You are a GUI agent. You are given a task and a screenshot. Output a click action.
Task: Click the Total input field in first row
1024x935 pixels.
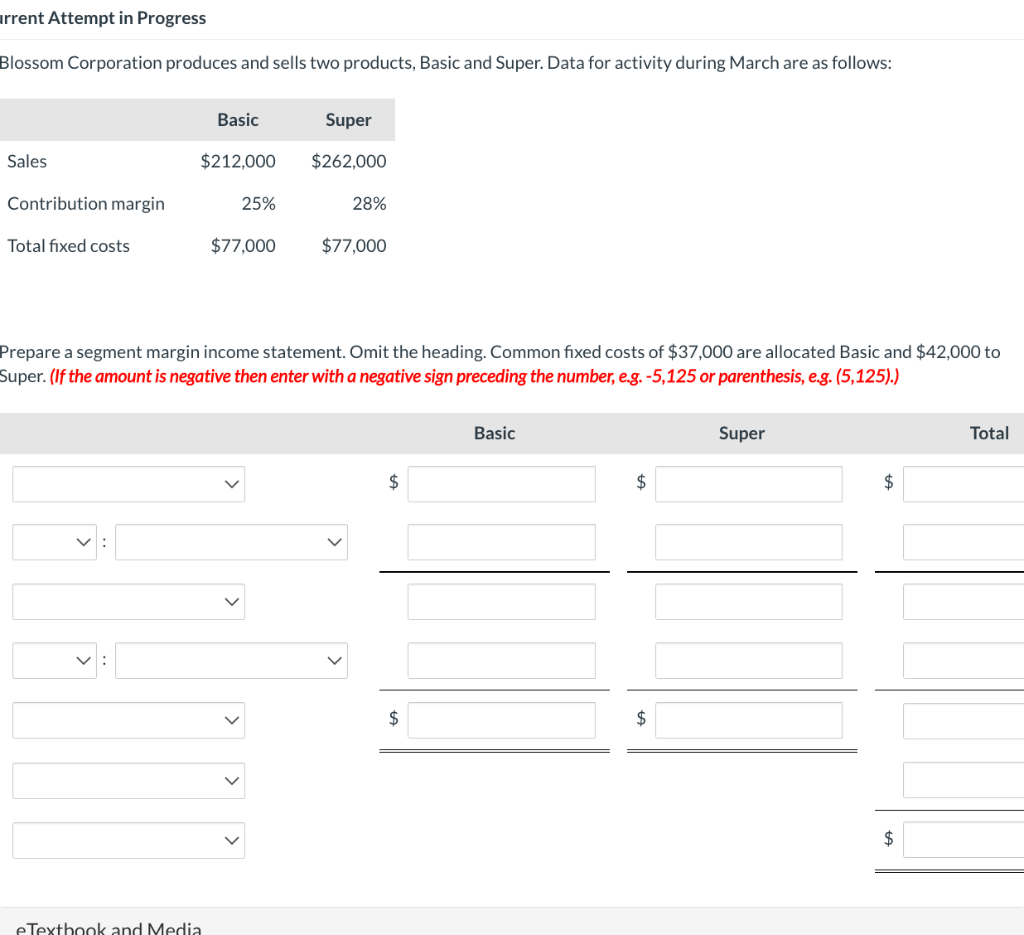coord(964,484)
